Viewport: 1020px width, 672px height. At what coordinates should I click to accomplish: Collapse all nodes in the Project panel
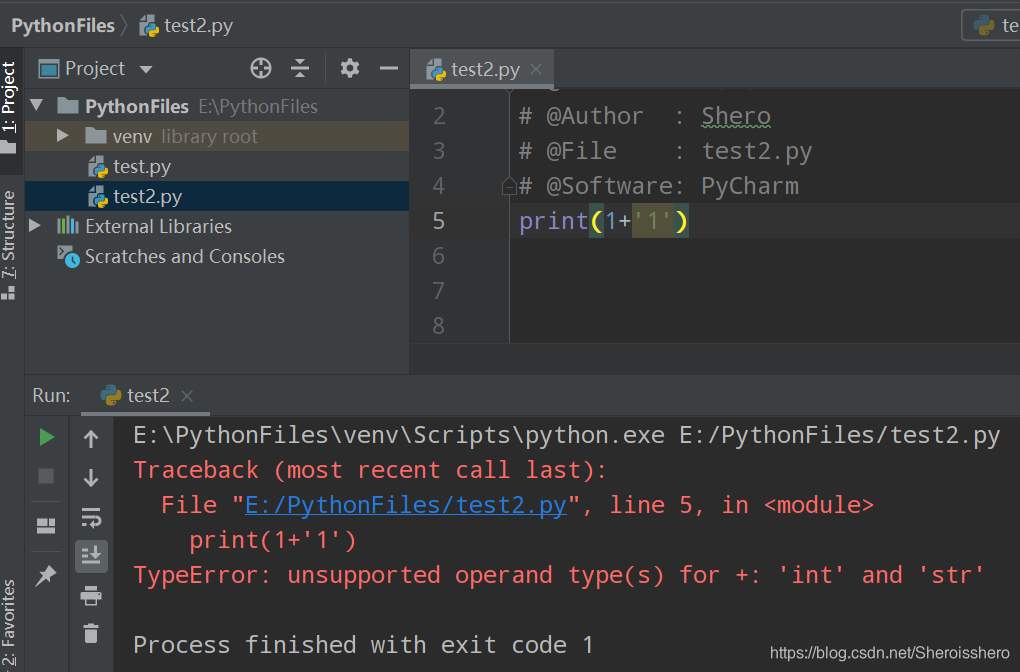[x=299, y=68]
